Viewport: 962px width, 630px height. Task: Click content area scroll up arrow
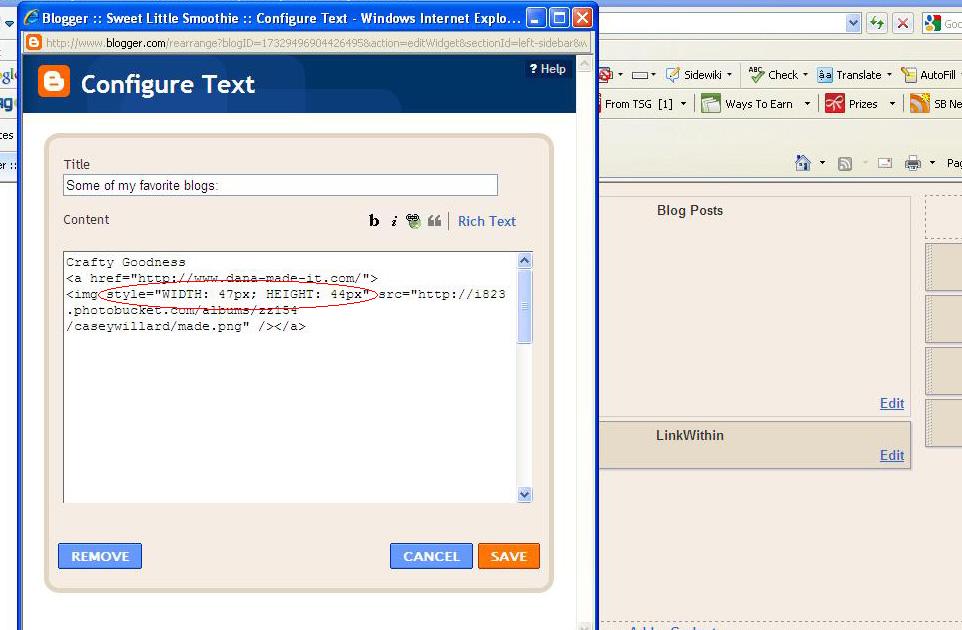pyautogui.click(x=525, y=261)
